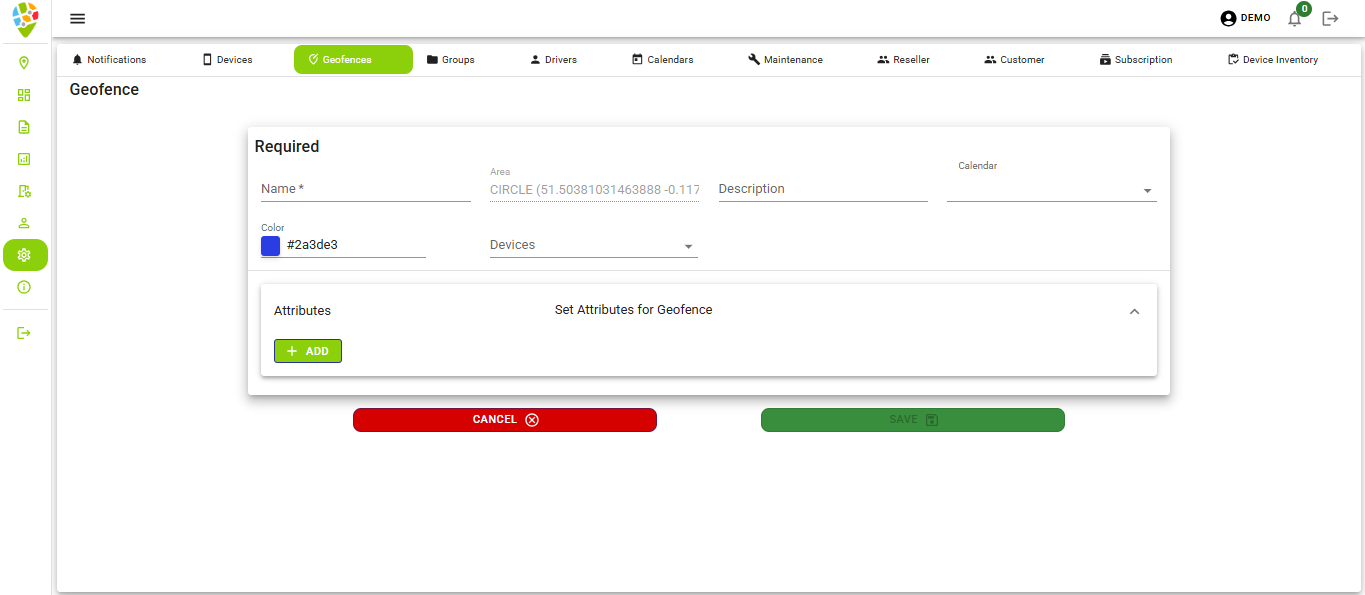Click the green ADD attribute button

point(308,351)
